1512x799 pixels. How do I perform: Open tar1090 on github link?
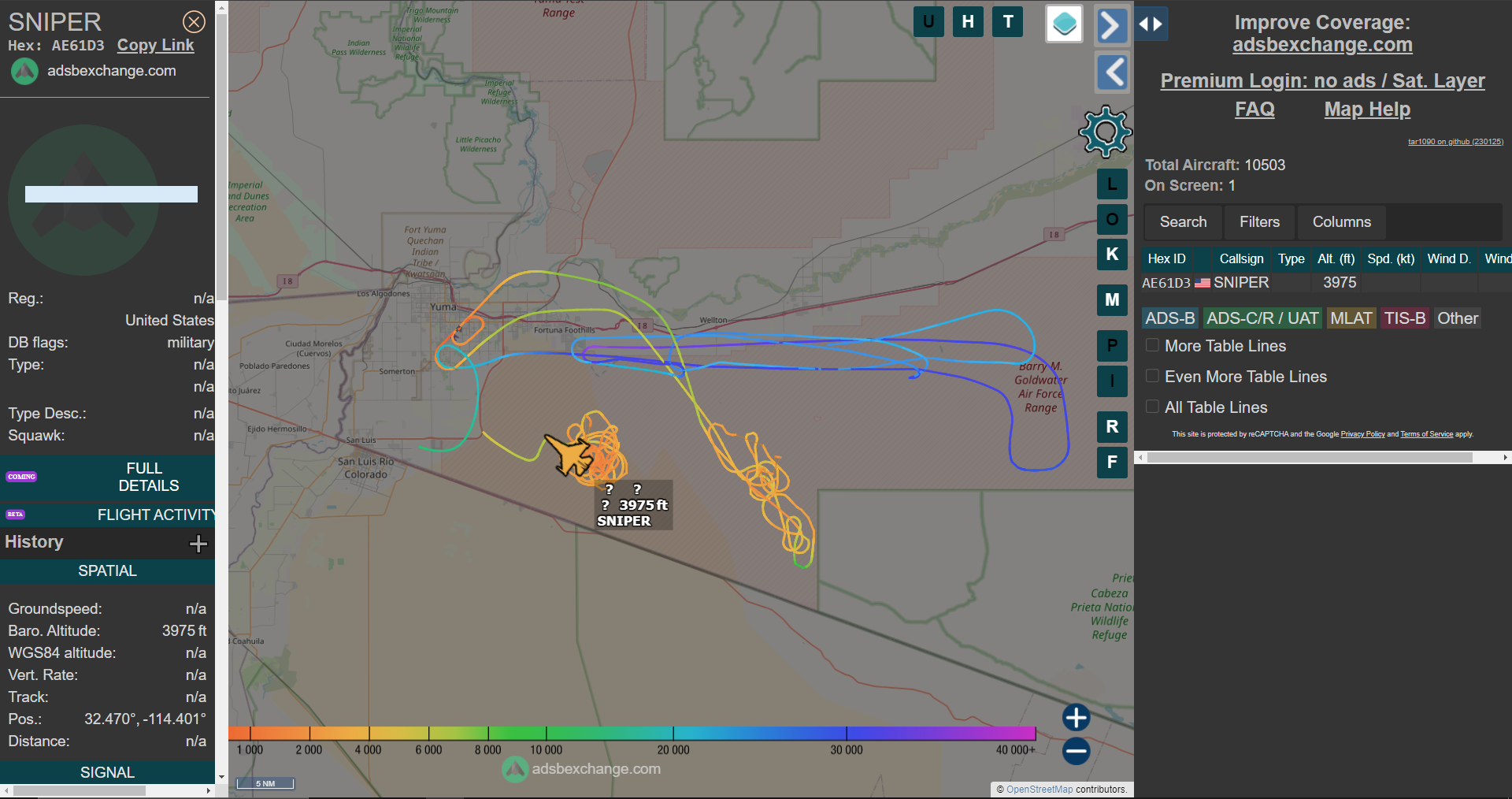click(x=1455, y=142)
